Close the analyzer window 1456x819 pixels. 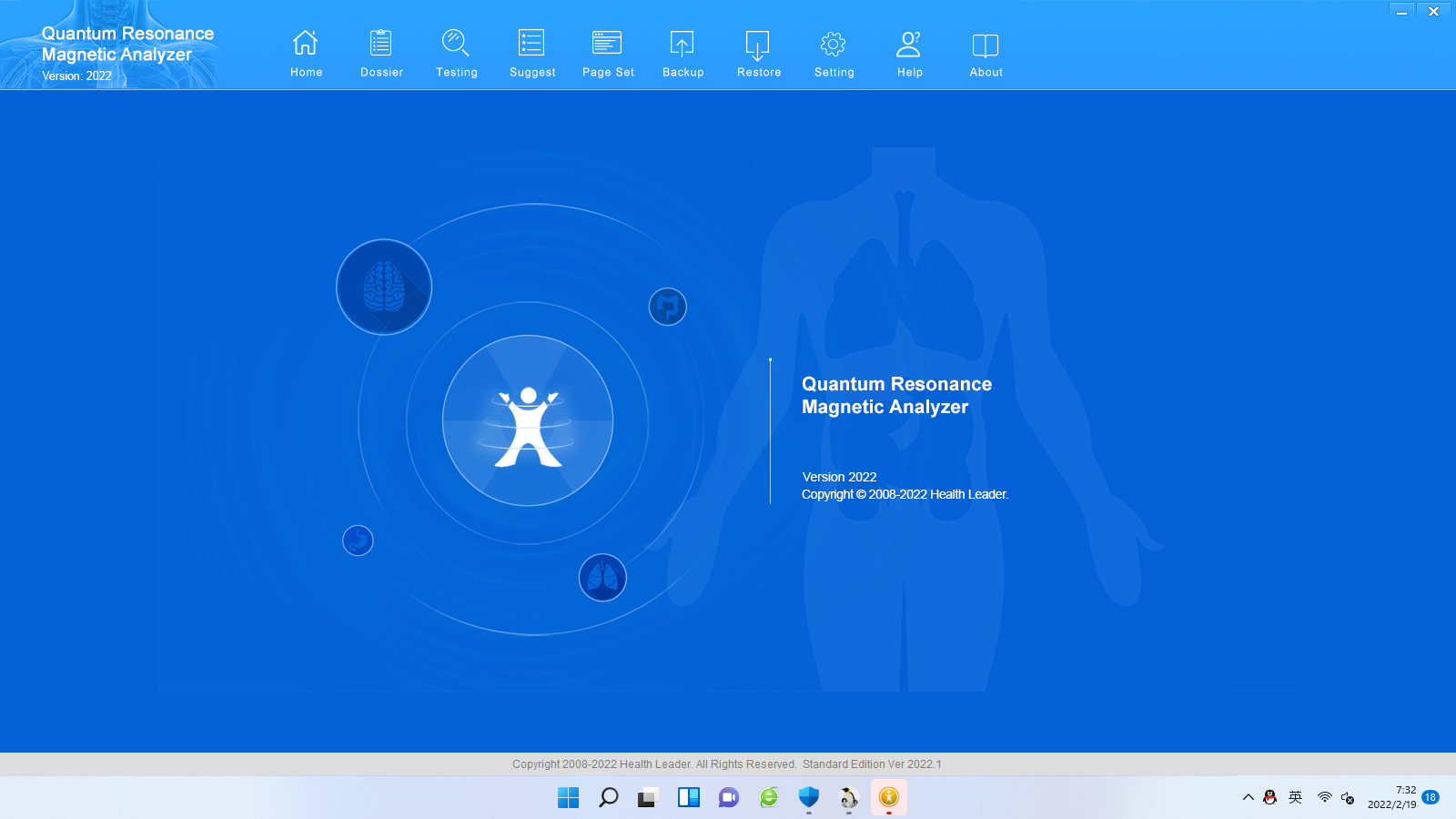pos(1433,12)
